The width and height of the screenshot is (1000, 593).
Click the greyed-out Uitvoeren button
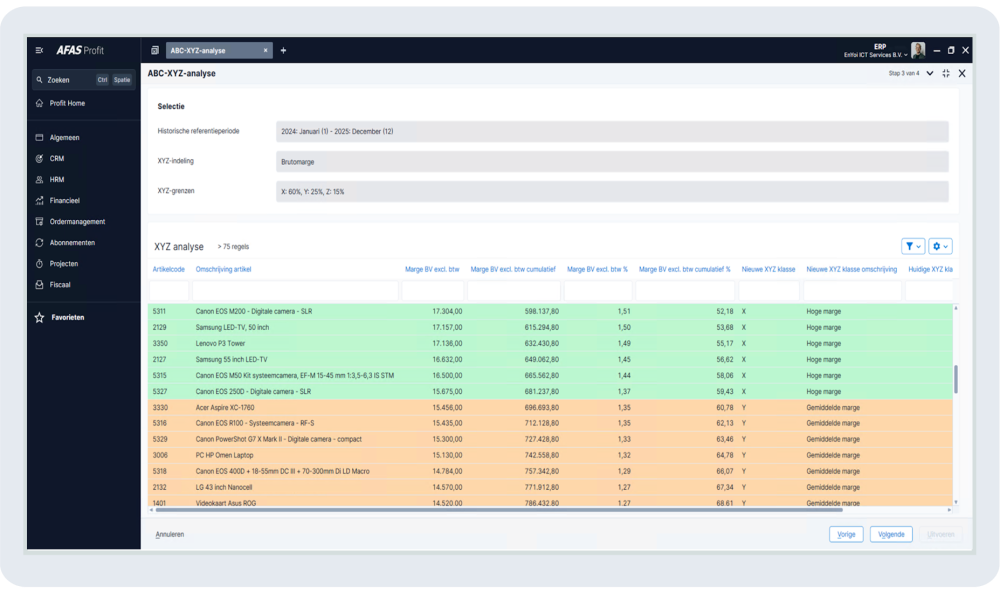tap(941, 534)
